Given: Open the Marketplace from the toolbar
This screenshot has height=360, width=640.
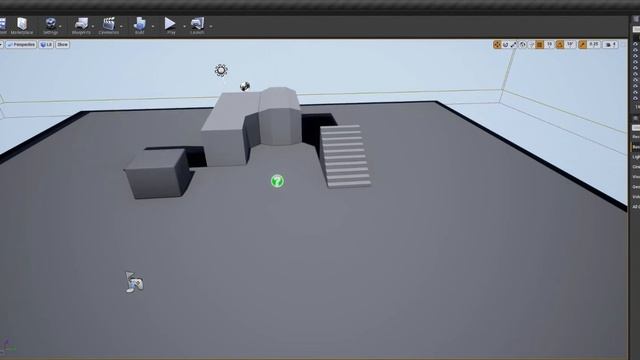Looking at the screenshot, I should point(22,26).
